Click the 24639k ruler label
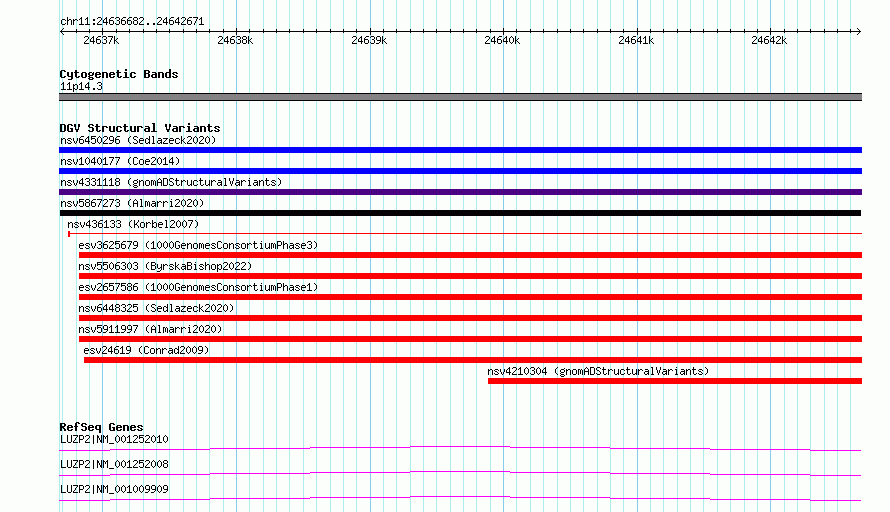Viewport: 890px width, 512px height. point(369,40)
